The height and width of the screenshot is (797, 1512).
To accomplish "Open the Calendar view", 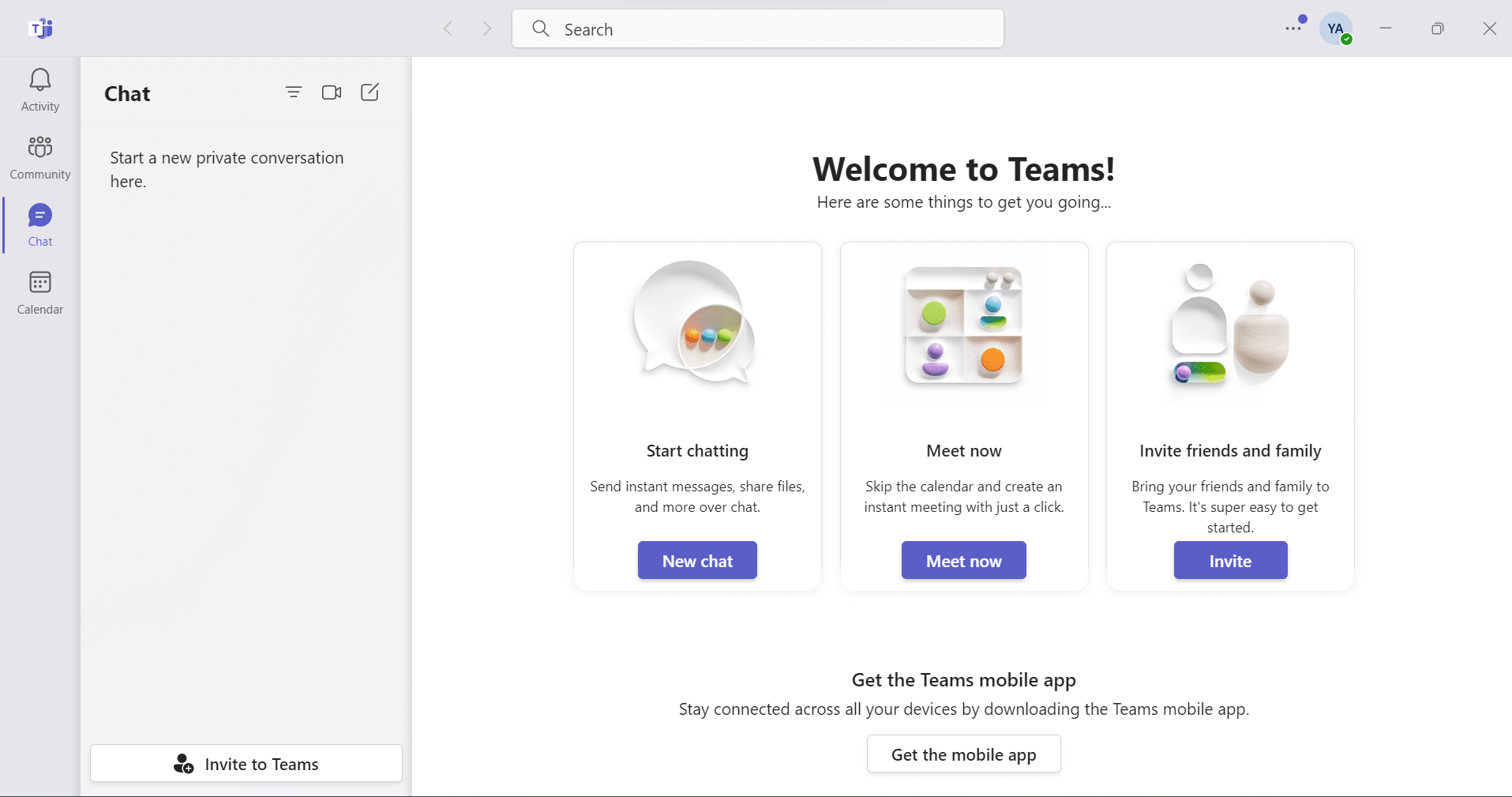I will pyautogui.click(x=40, y=292).
